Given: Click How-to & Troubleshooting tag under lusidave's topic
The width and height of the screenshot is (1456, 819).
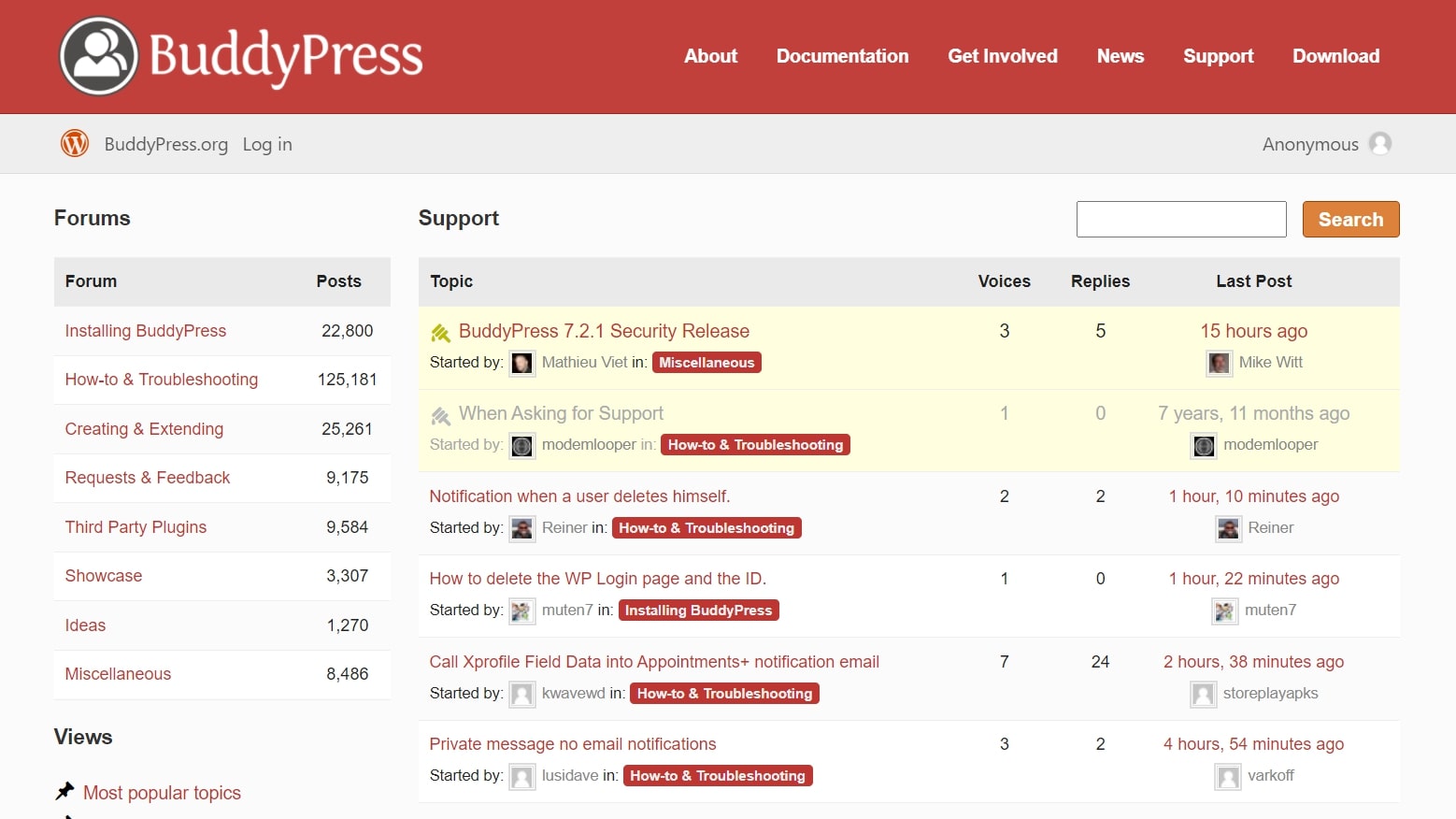Looking at the screenshot, I should pyautogui.click(x=718, y=776).
